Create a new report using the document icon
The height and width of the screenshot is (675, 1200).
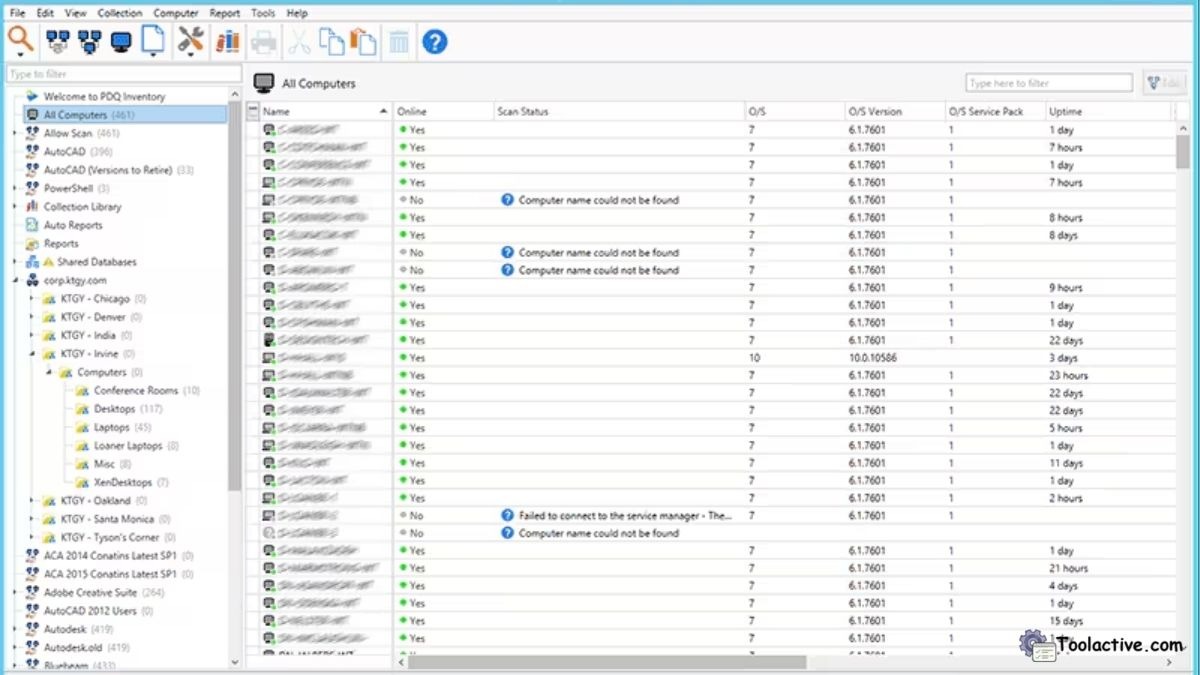pyautogui.click(x=152, y=41)
